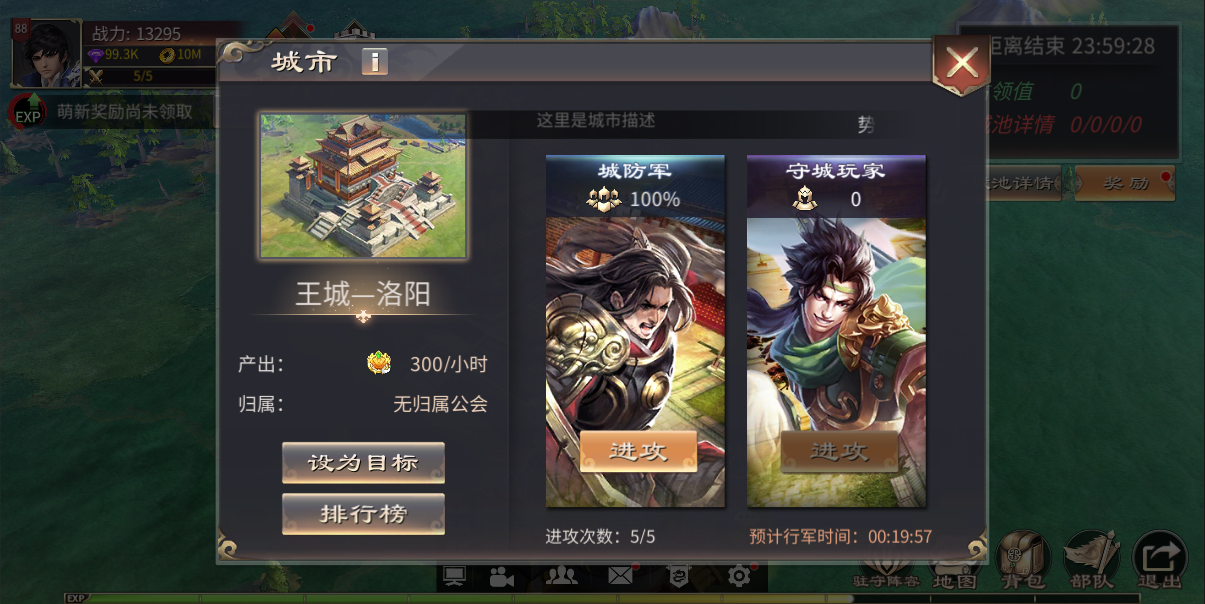This screenshot has height=604, width=1205.
Task: Open the 部队 troops icon
Action: pos(1091,559)
